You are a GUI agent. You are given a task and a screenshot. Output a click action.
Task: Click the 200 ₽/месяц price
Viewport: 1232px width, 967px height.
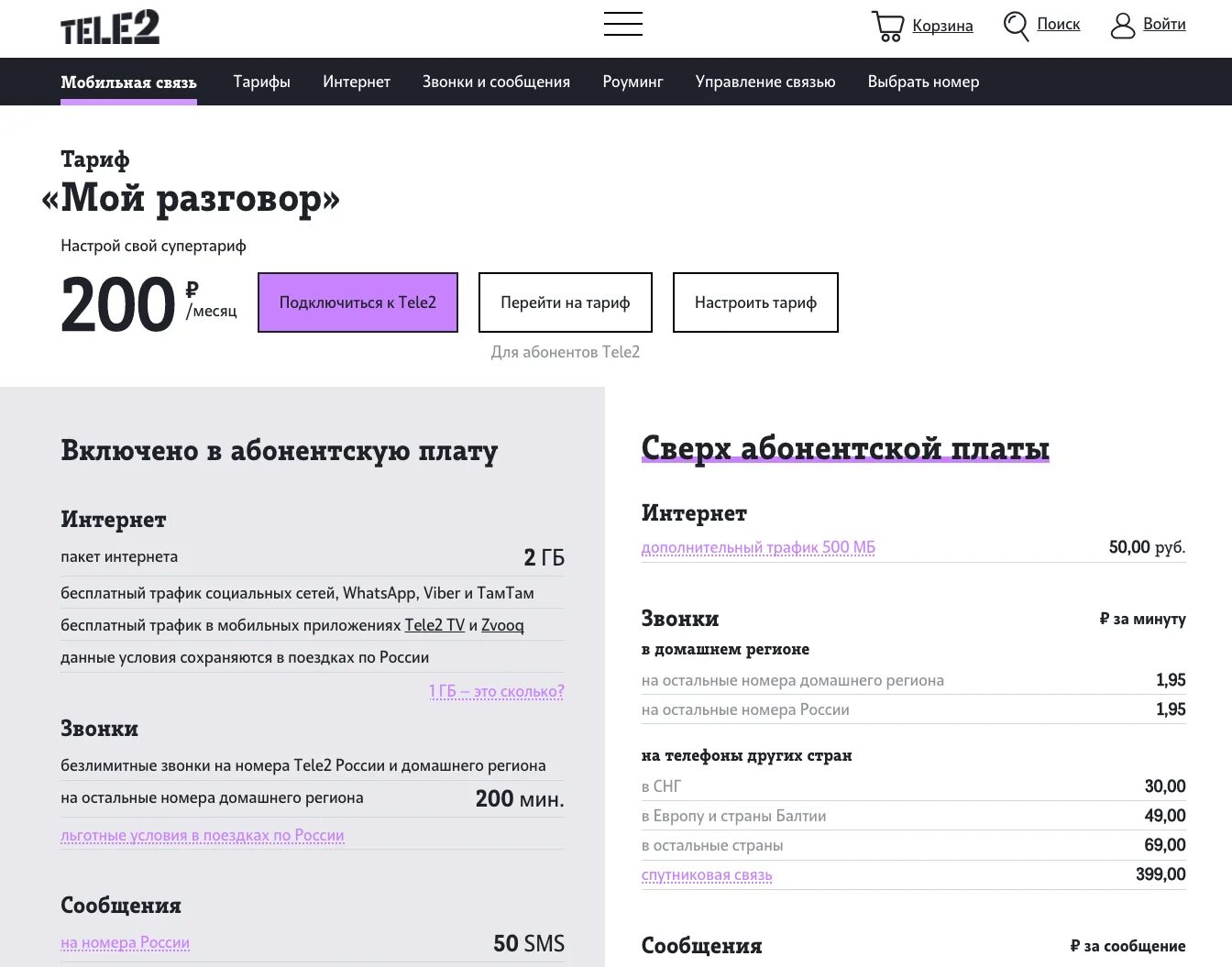tap(148, 304)
